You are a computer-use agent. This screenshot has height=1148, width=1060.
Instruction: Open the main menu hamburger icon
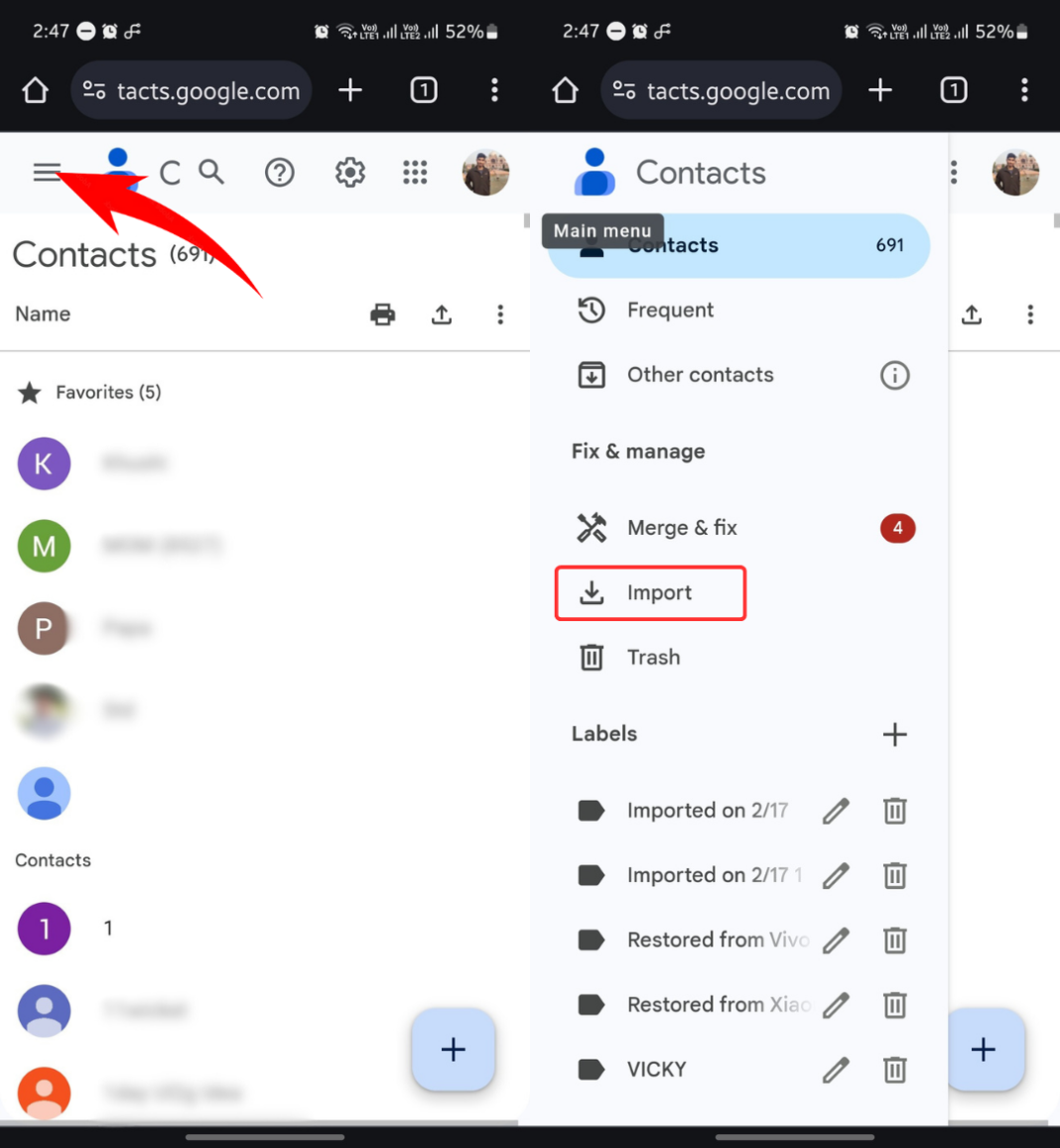(x=47, y=172)
